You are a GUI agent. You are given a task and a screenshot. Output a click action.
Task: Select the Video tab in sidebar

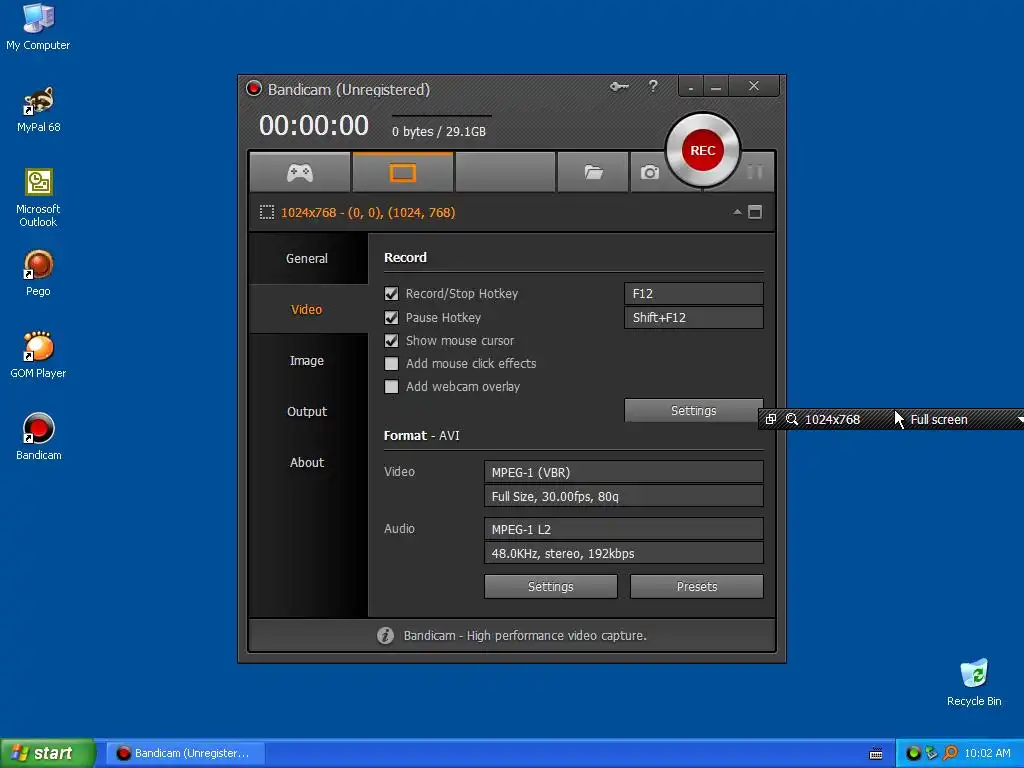point(307,310)
